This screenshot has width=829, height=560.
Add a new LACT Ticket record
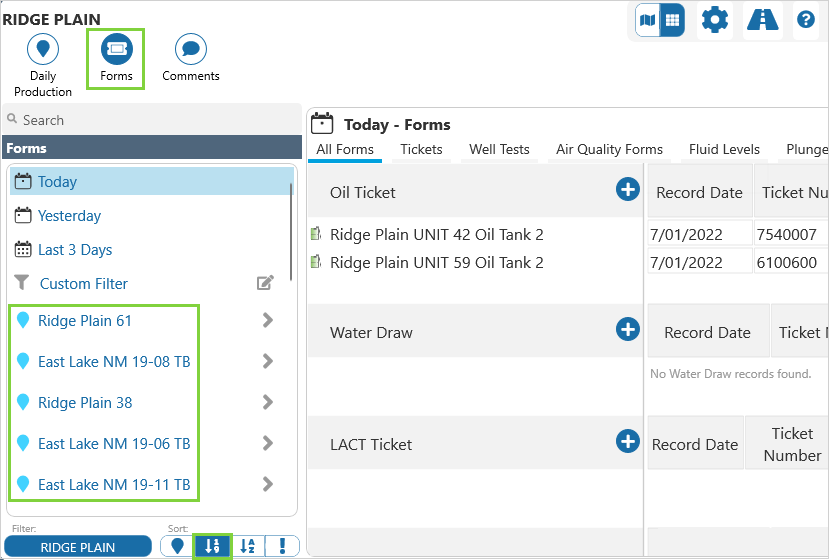(x=627, y=441)
